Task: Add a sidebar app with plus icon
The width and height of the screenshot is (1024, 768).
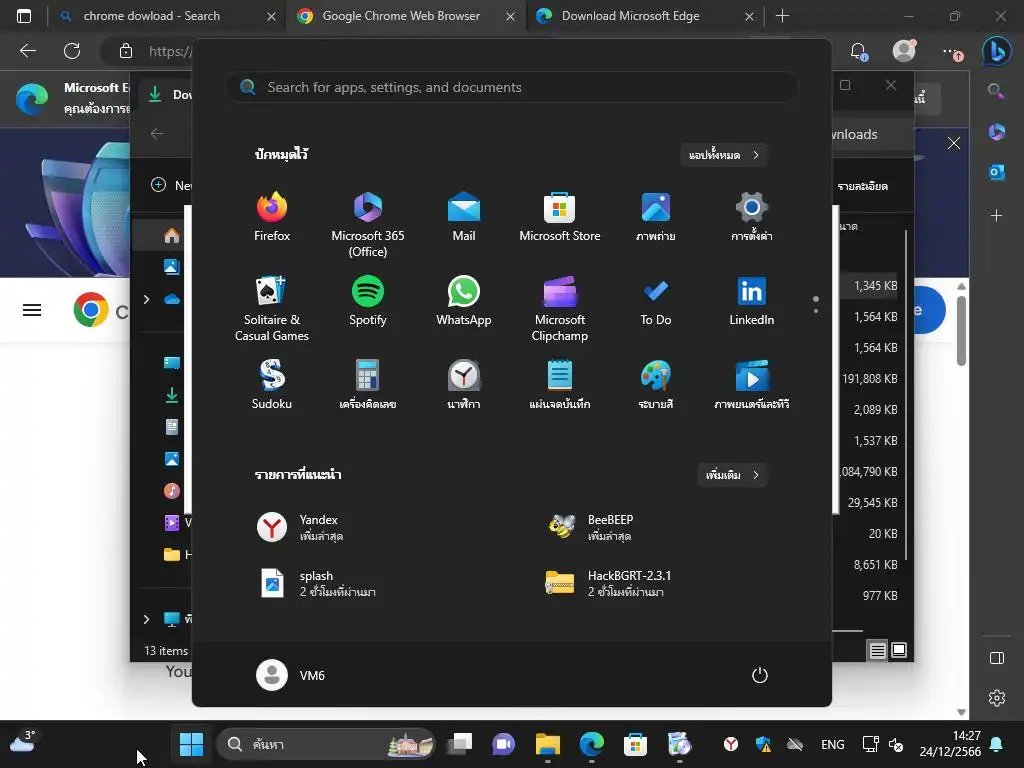Action: (997, 216)
